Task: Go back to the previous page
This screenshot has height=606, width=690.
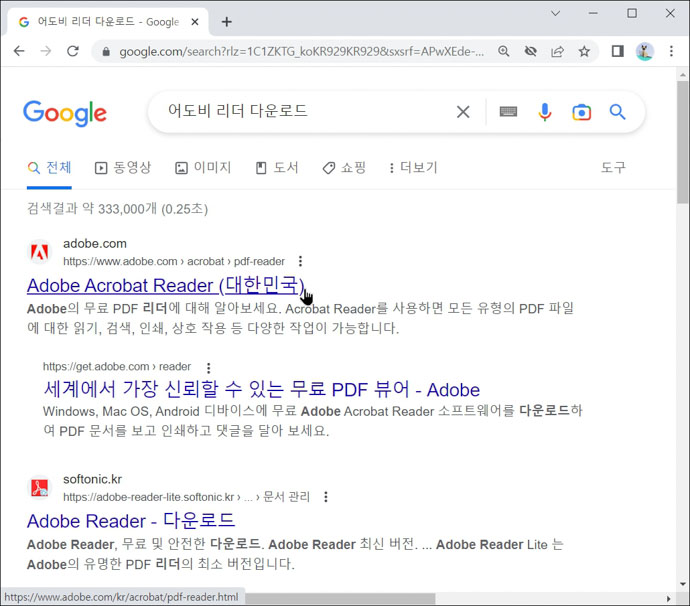Action: pyautogui.click(x=19, y=51)
